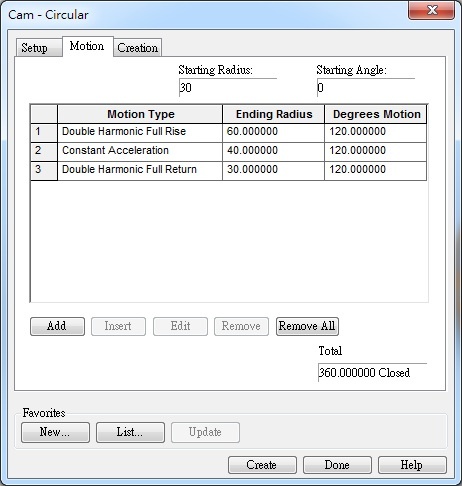Click the 60.000000 ending radius cell
Viewport: 462px width, 486px height.
coord(273,133)
